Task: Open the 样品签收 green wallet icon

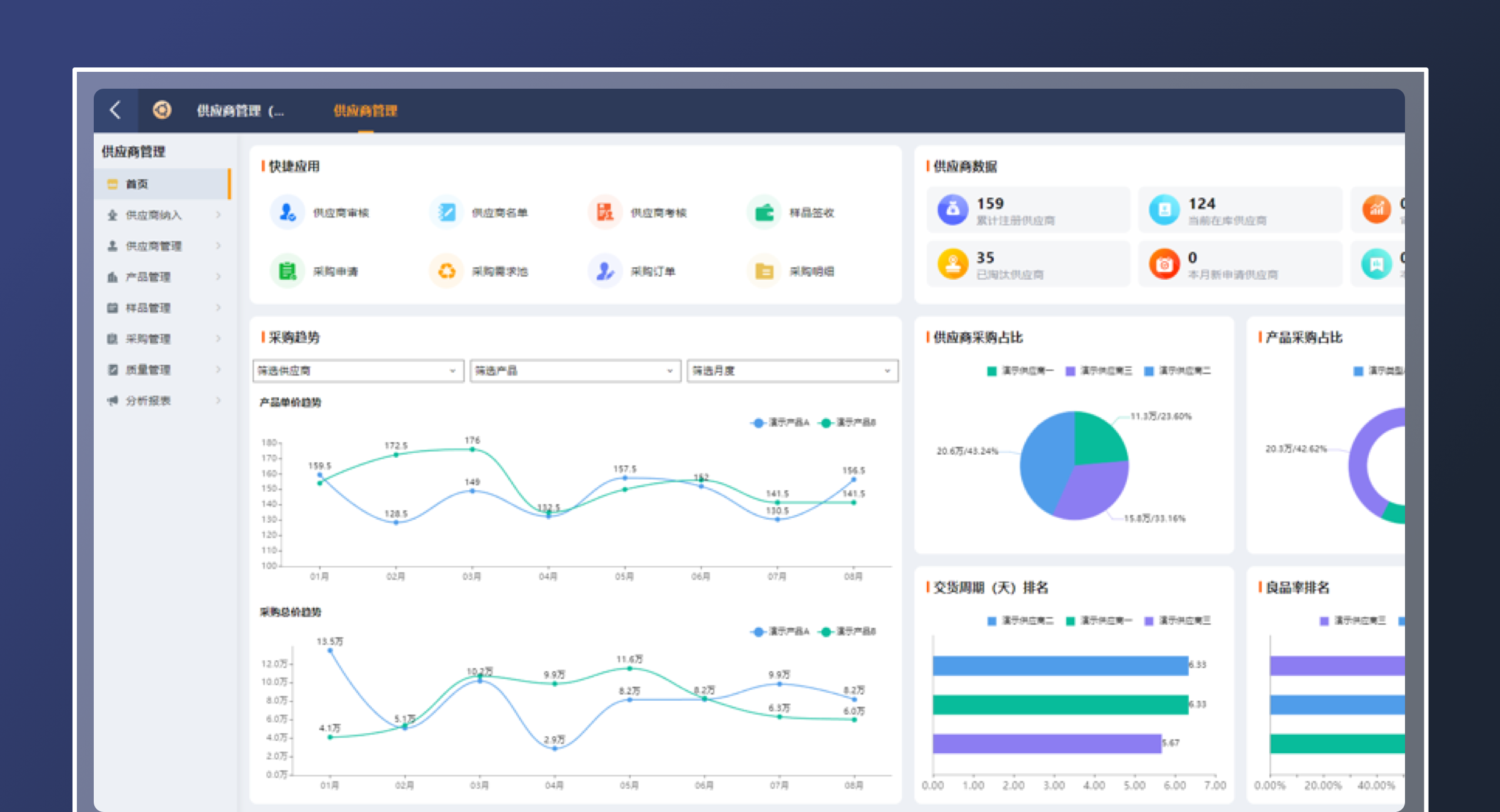Action: [764, 212]
